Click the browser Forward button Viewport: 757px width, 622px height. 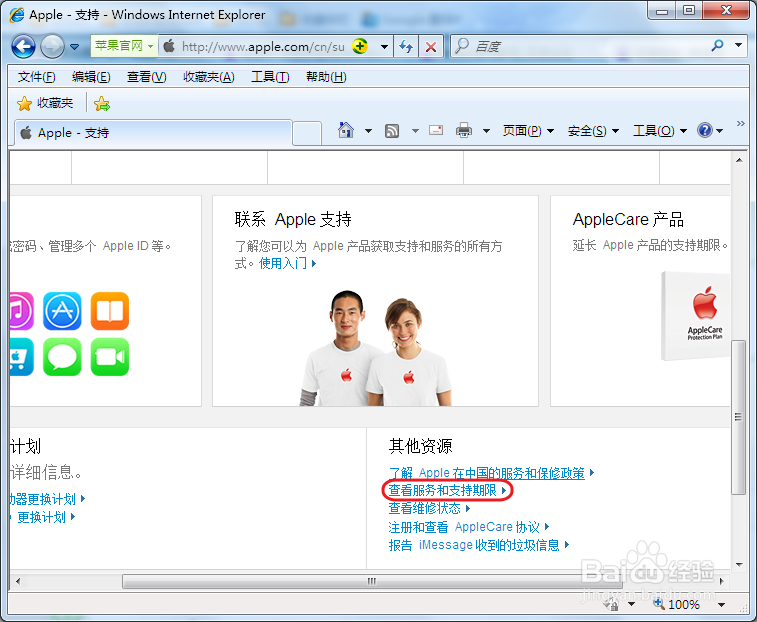tap(52, 47)
